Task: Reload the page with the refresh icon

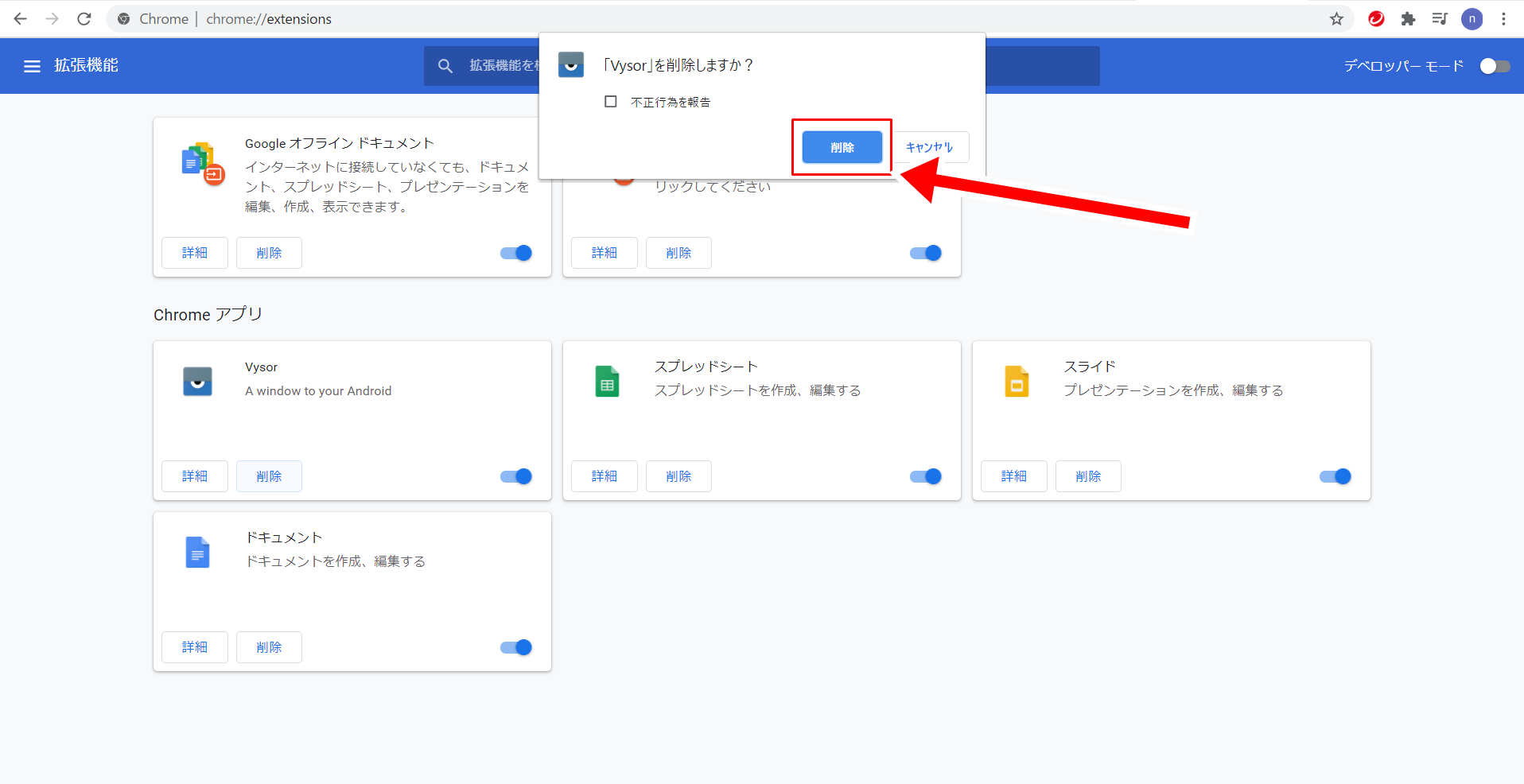Action: tap(84, 19)
